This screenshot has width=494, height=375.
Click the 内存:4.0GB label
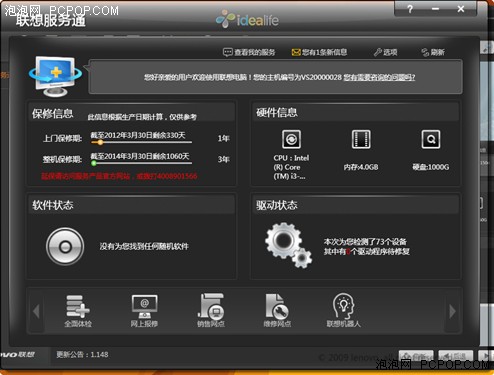click(x=361, y=167)
